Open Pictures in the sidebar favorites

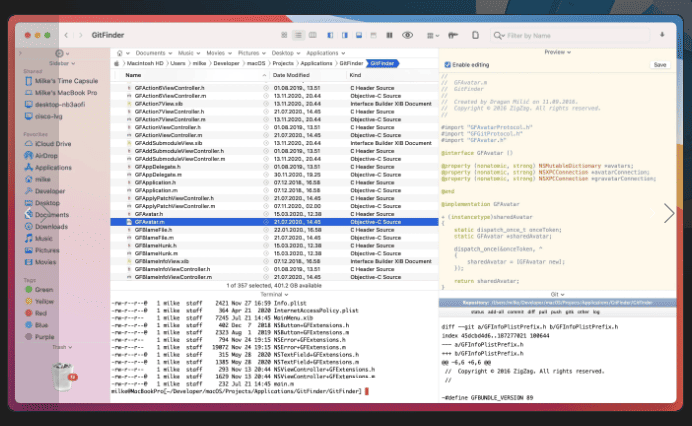click(42, 250)
